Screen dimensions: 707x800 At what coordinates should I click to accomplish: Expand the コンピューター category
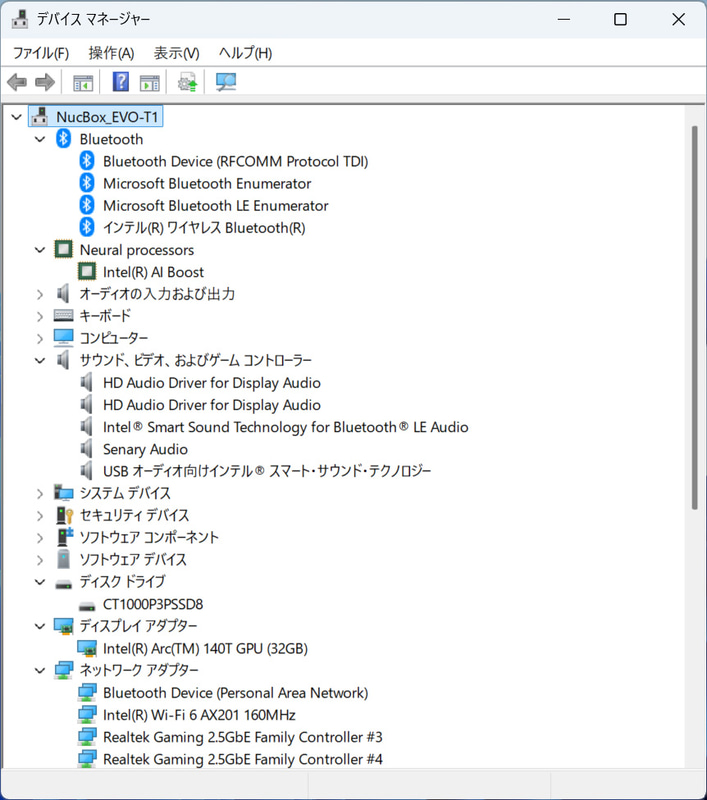tap(40, 338)
